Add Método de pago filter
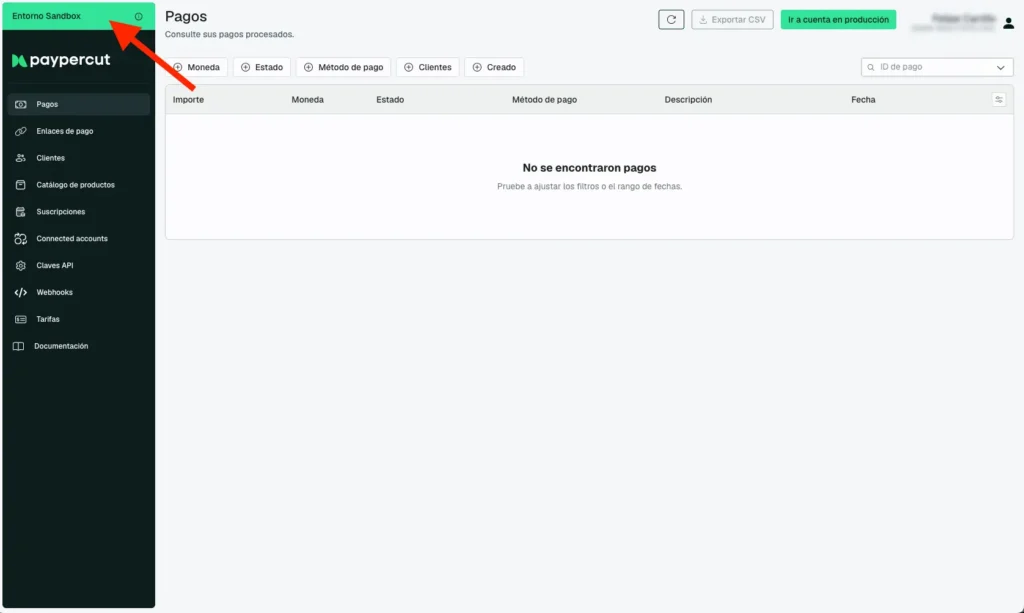Viewport: 1024px width, 613px height. (x=344, y=67)
